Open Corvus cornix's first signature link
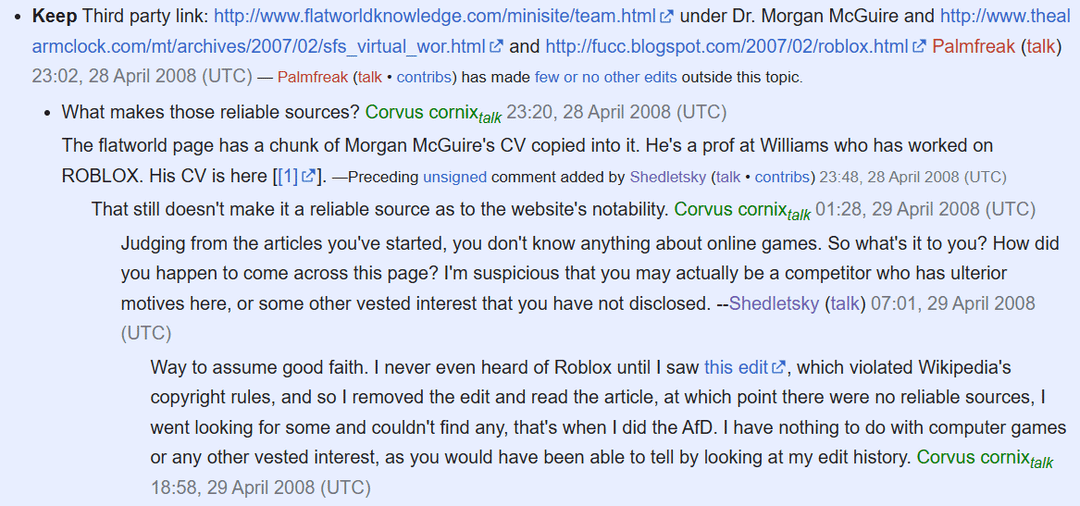1080x506 pixels. coord(421,112)
